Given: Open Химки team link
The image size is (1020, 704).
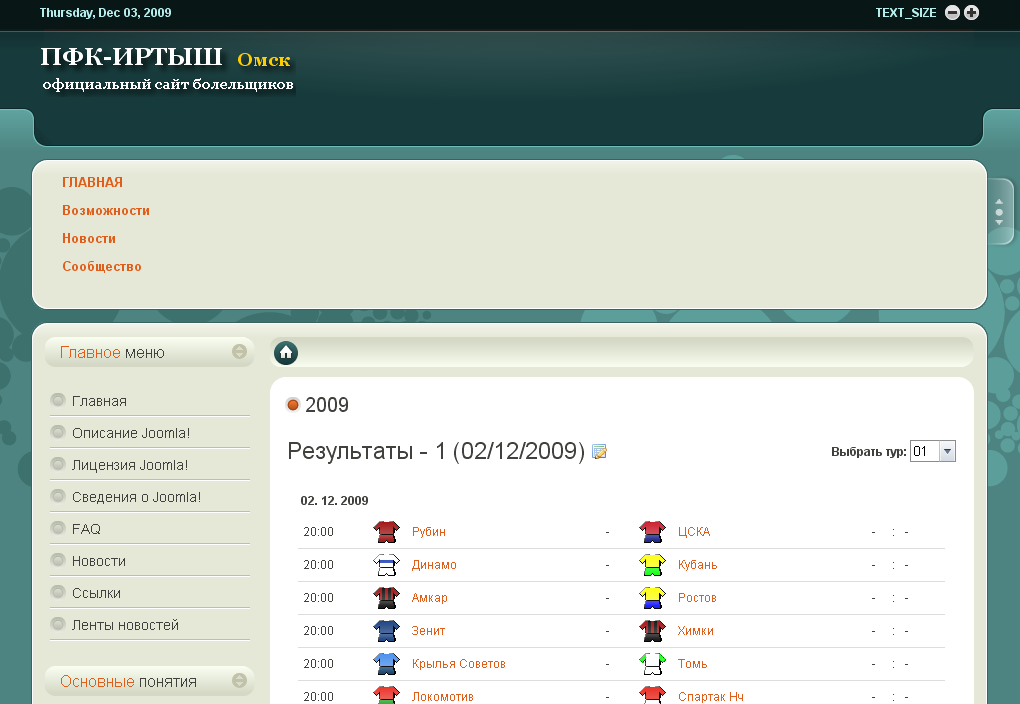Looking at the screenshot, I should click(x=695, y=630).
